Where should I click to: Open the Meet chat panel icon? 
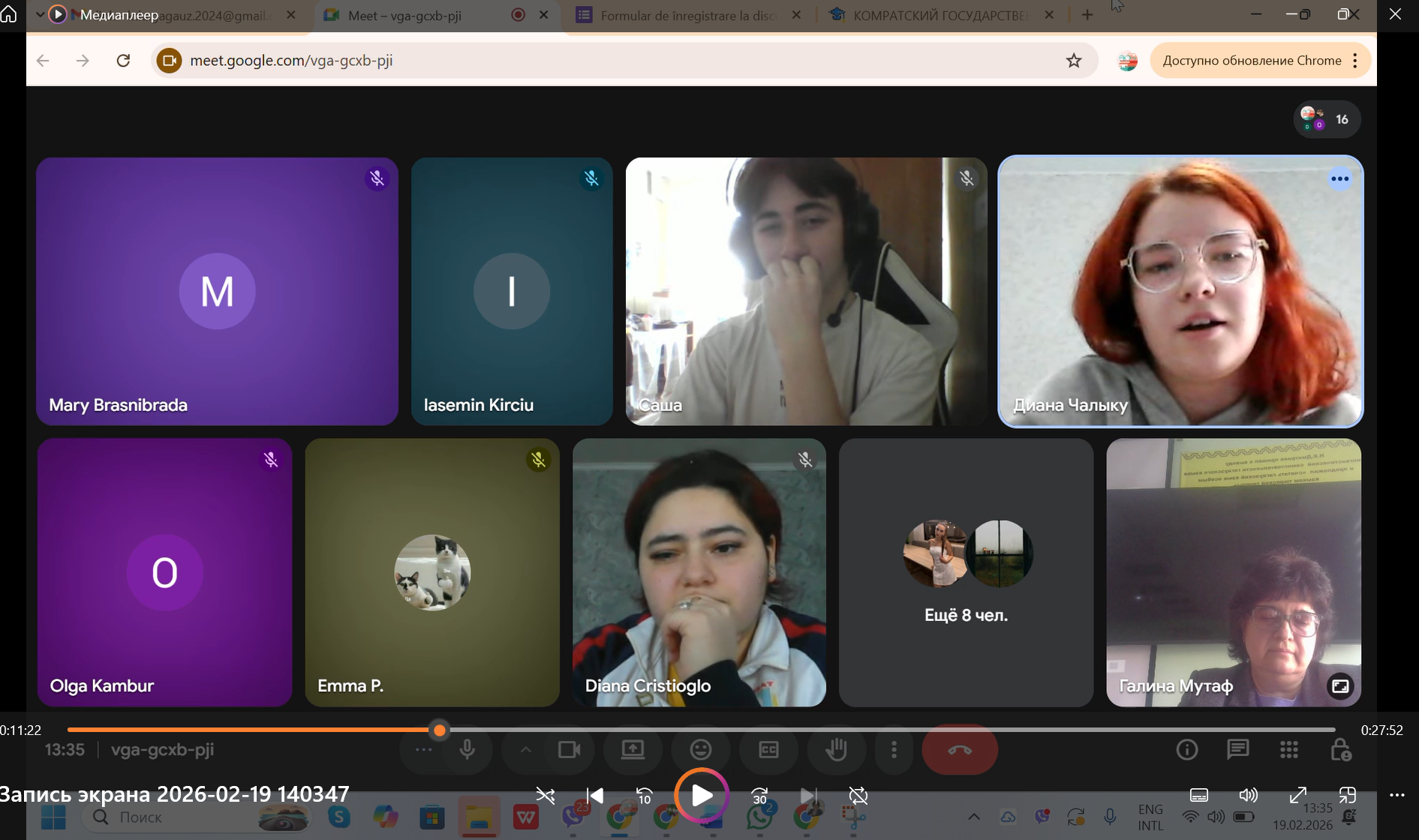tap(1237, 749)
